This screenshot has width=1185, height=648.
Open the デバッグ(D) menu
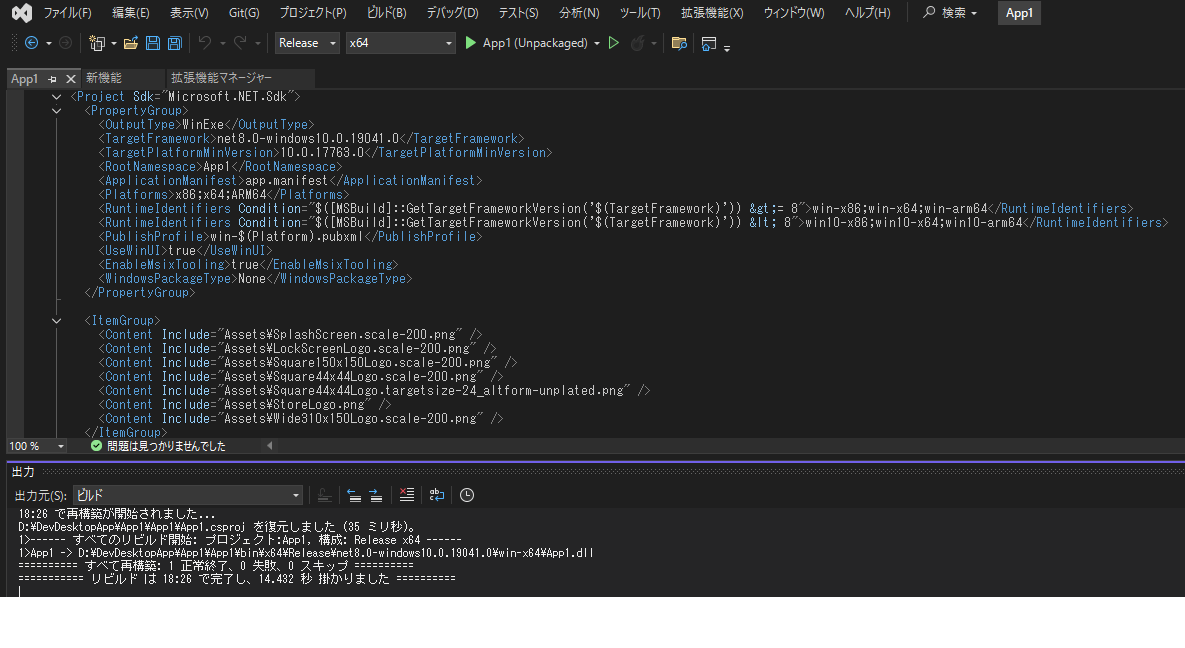(451, 13)
